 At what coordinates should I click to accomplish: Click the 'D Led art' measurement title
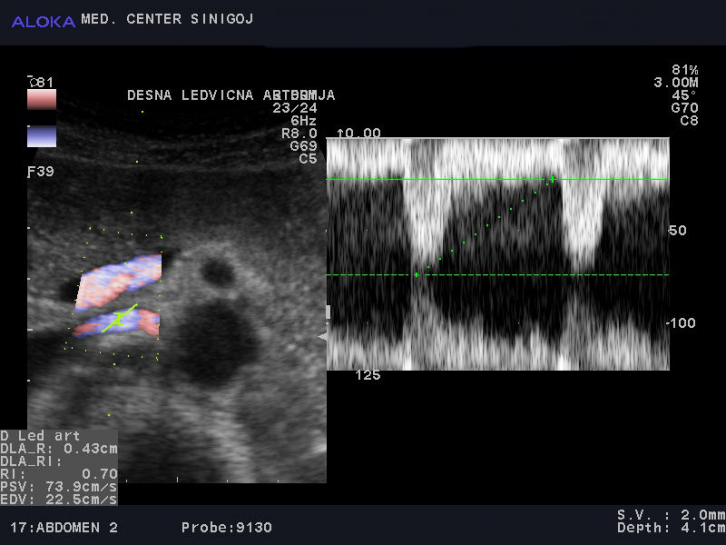click(40, 436)
